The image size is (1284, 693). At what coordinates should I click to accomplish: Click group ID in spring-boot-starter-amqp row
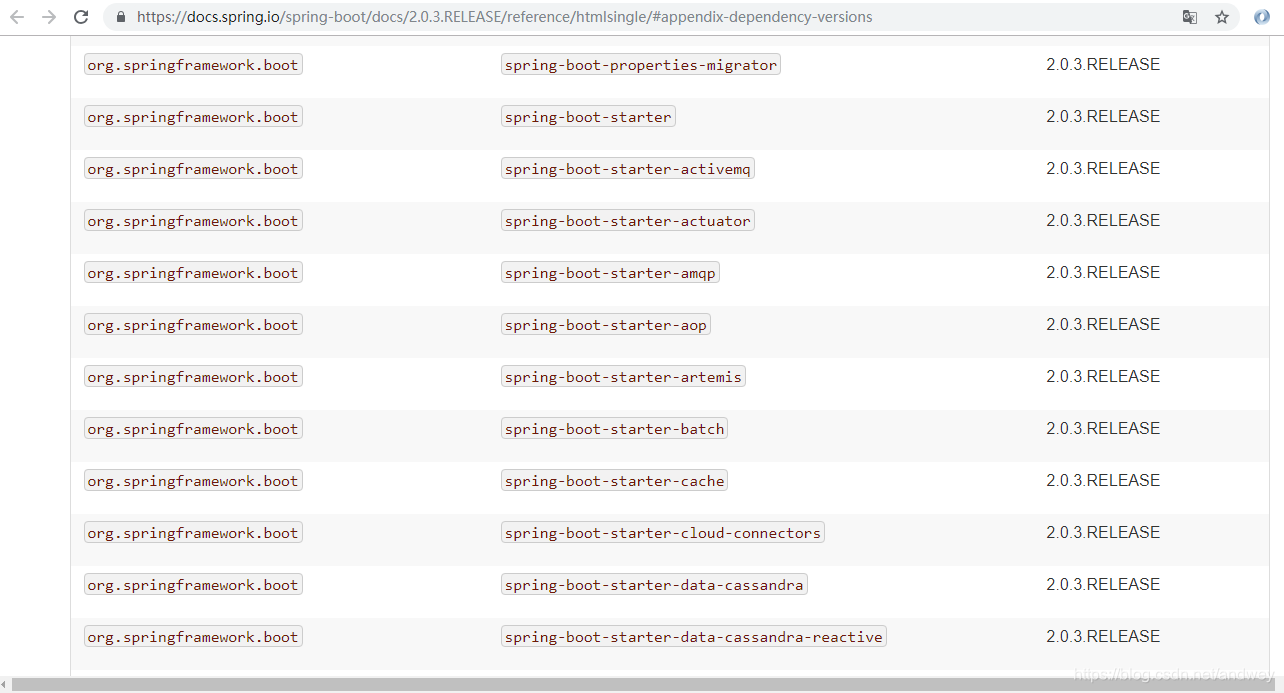193,273
